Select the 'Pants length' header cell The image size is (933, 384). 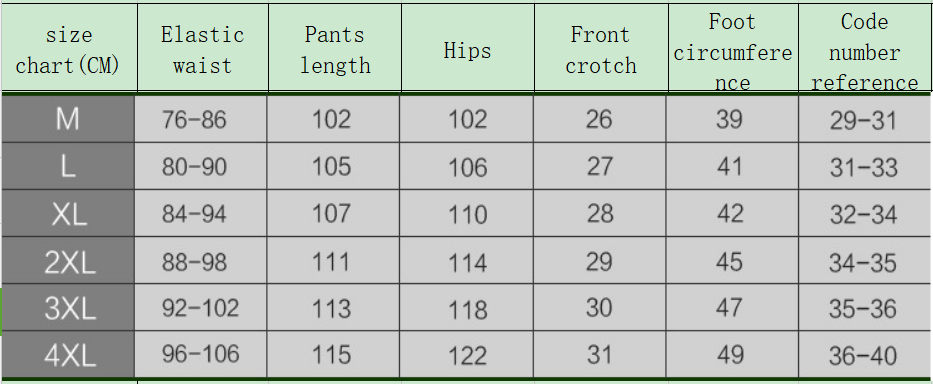pyautogui.click(x=335, y=48)
